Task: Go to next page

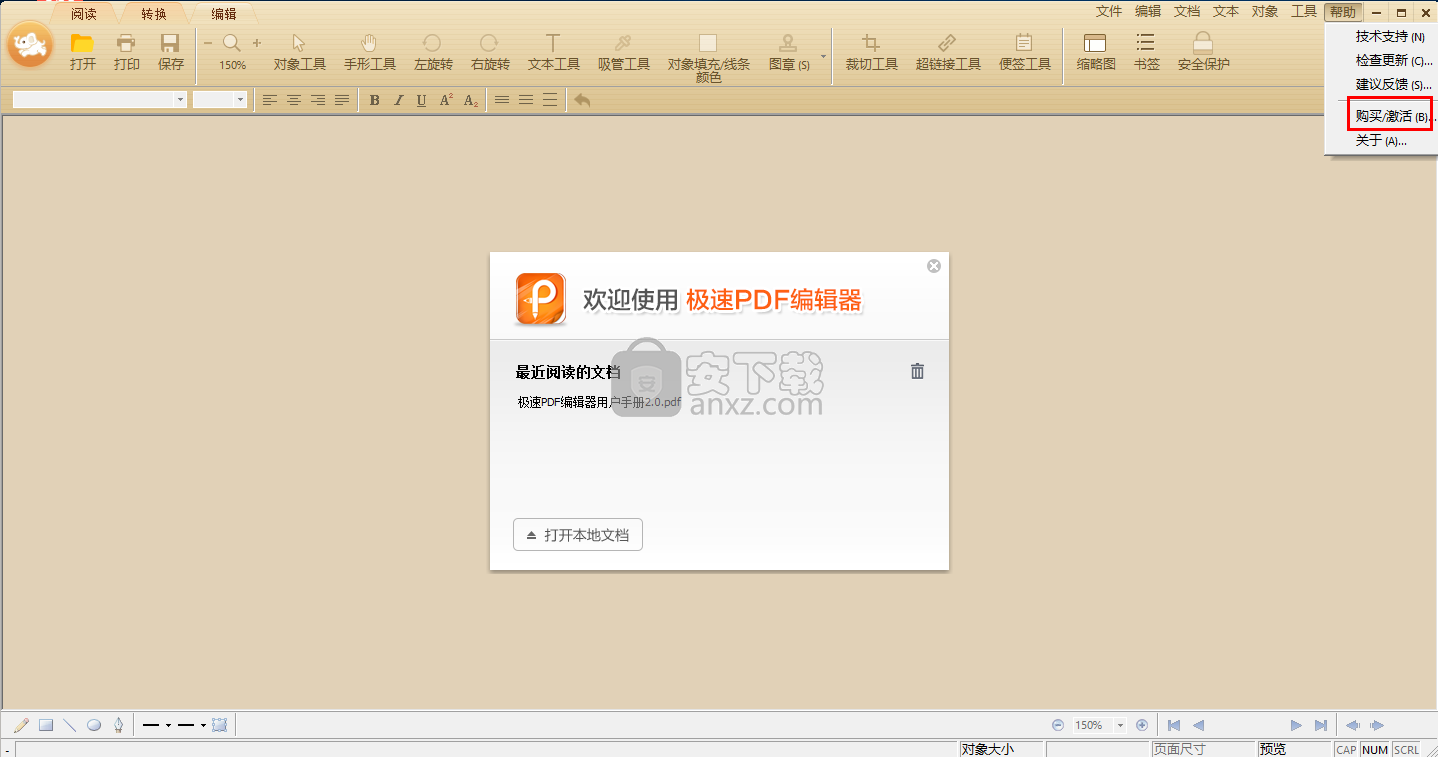Action: [x=1296, y=725]
